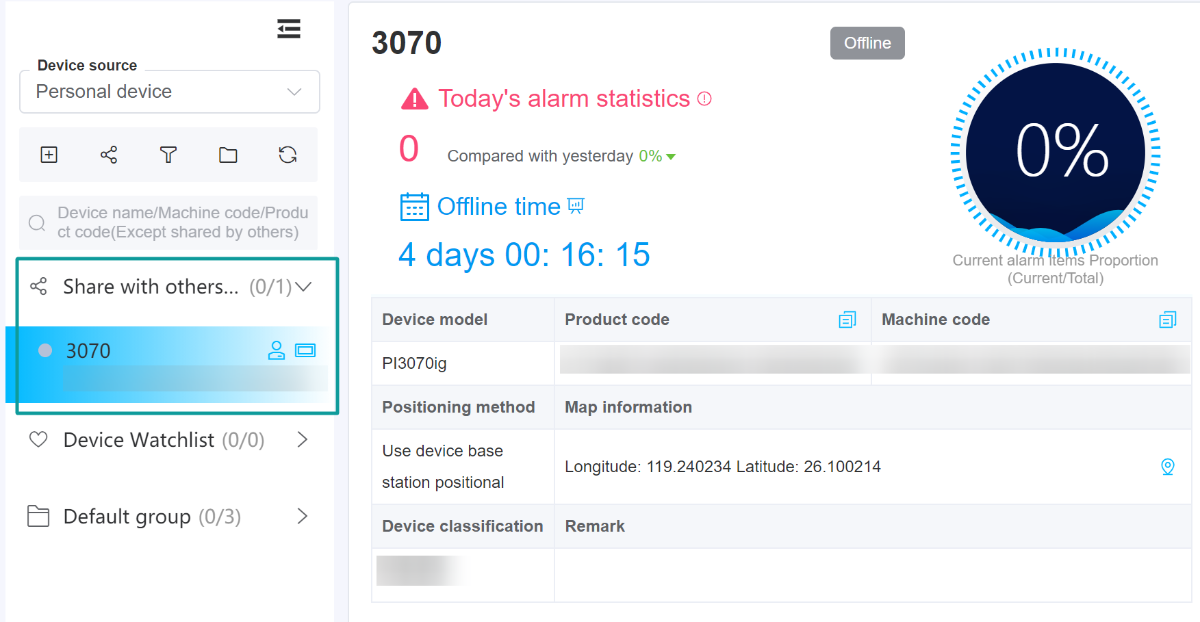Refresh the device list
The height and width of the screenshot is (622, 1200).
click(288, 155)
